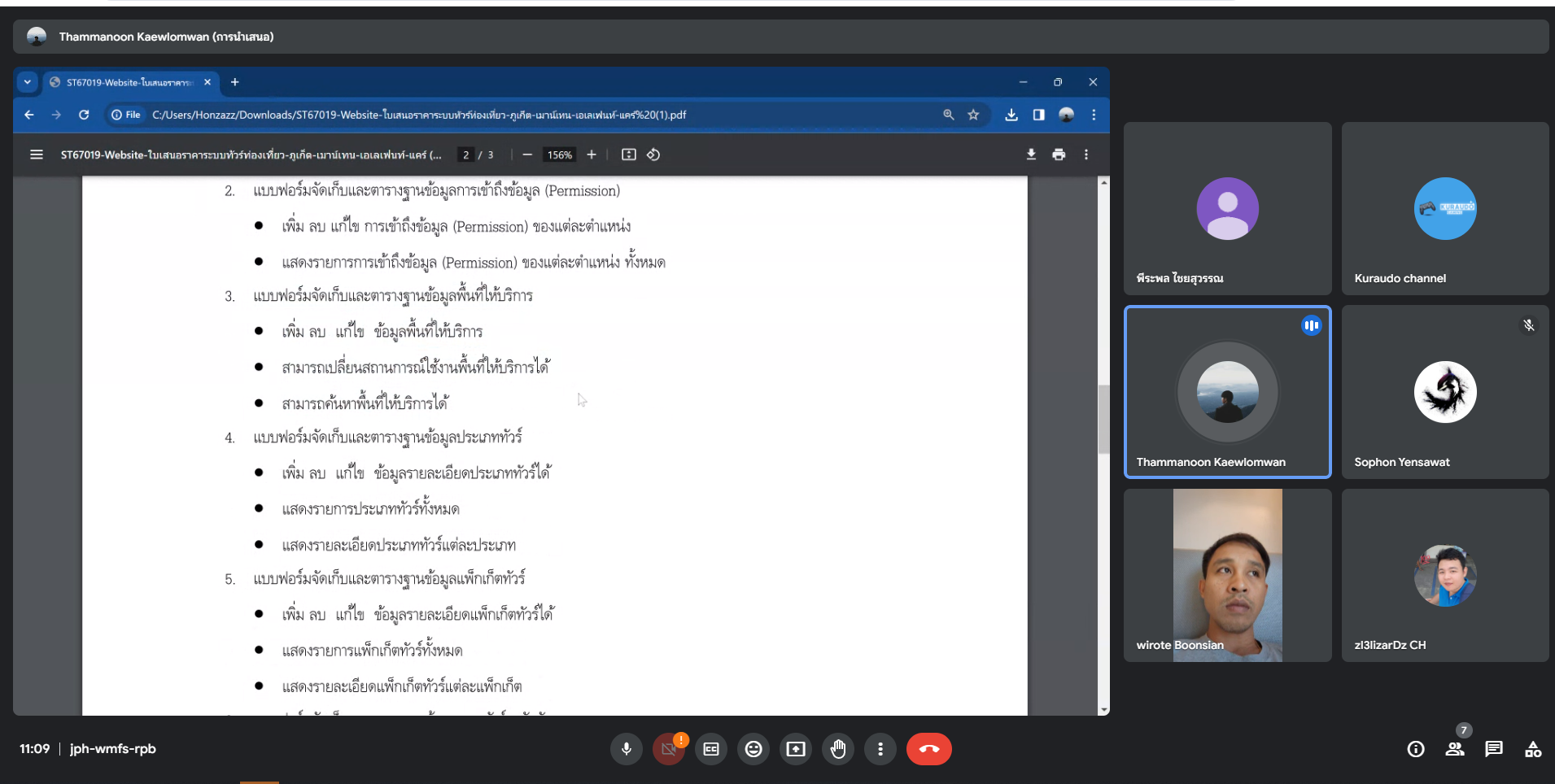The image size is (1555, 784).
Task: Open the PDF viewer sidebar menu
Action: pos(37,155)
